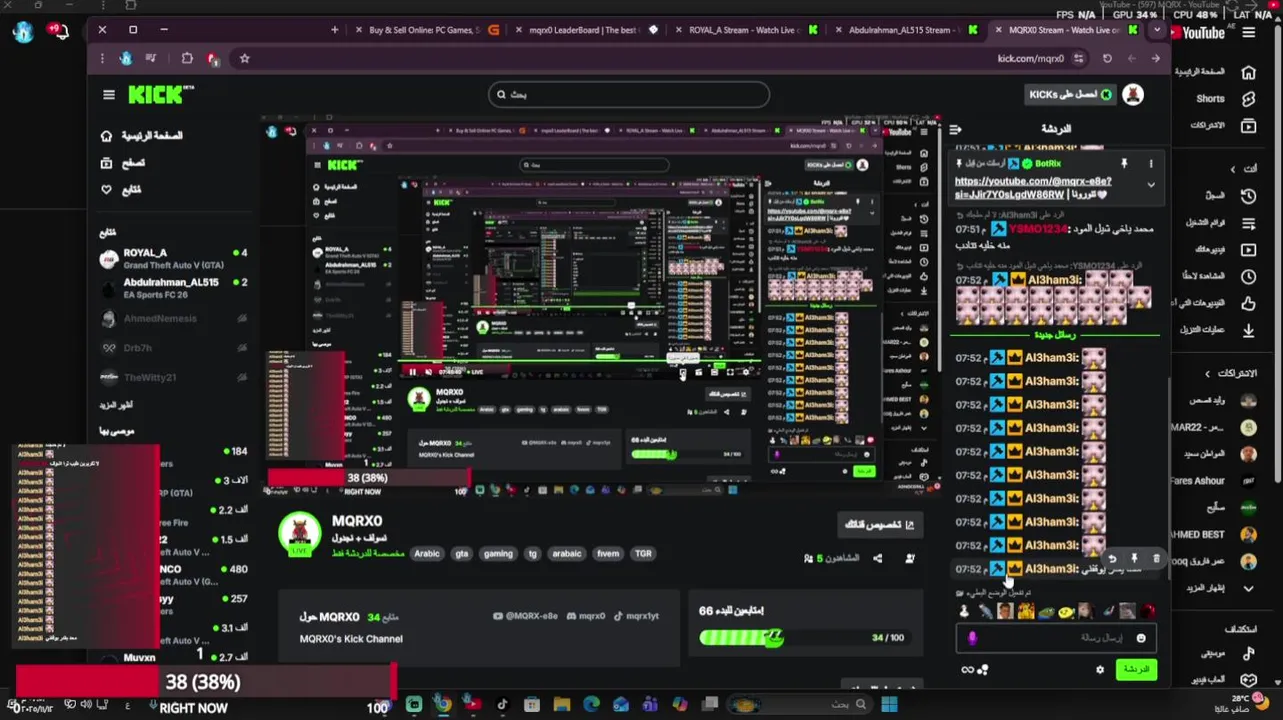This screenshot has height=720, width=1283.
Task: Click the MQRX0 streamer avatar
Action: click(x=299, y=533)
